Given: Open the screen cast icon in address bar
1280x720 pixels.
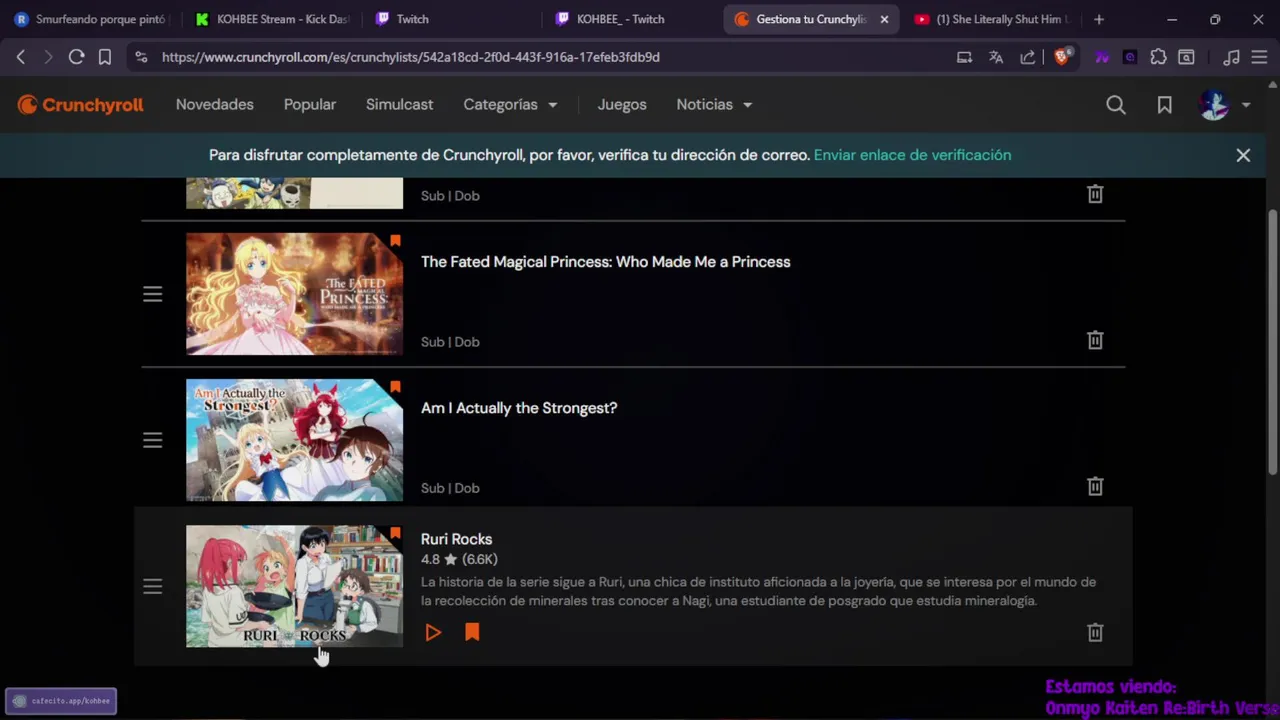Looking at the screenshot, I should tap(964, 57).
